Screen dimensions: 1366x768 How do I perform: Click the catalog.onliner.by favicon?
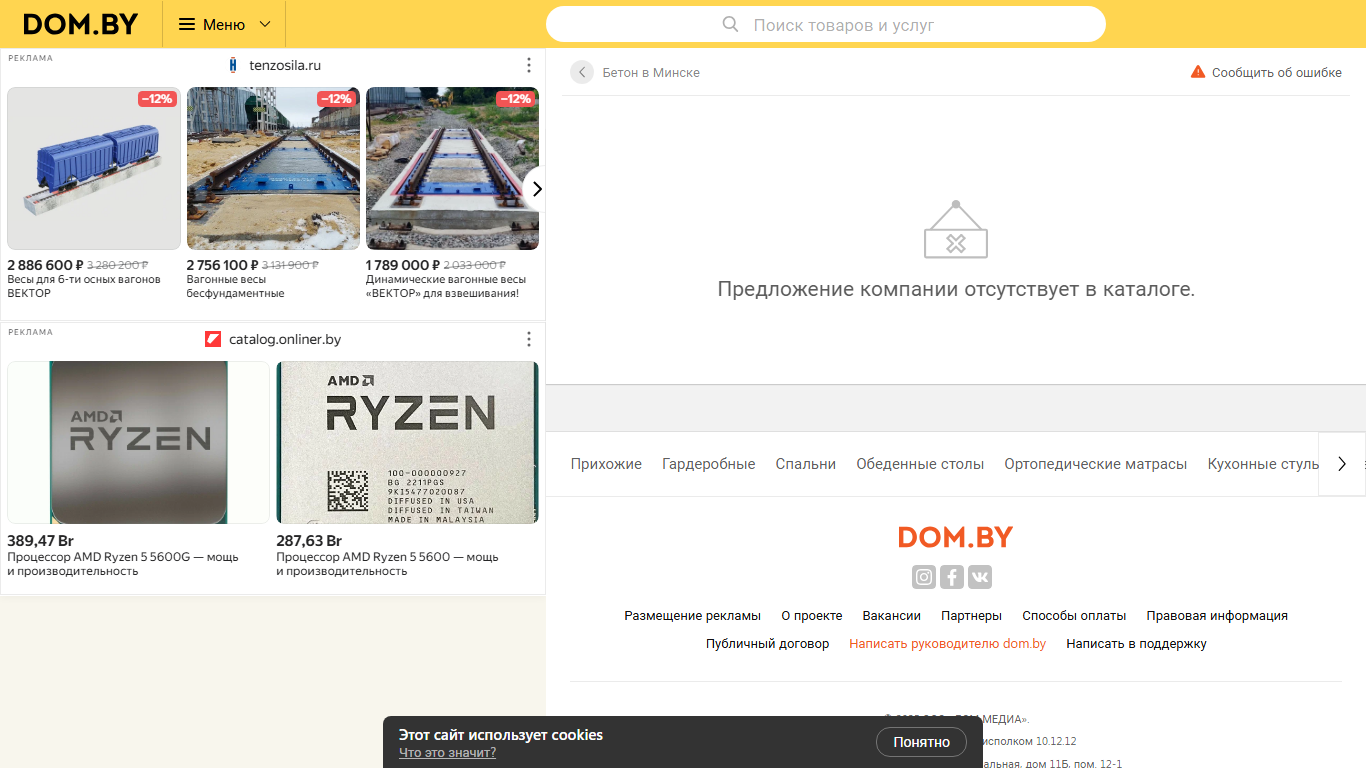tap(213, 339)
